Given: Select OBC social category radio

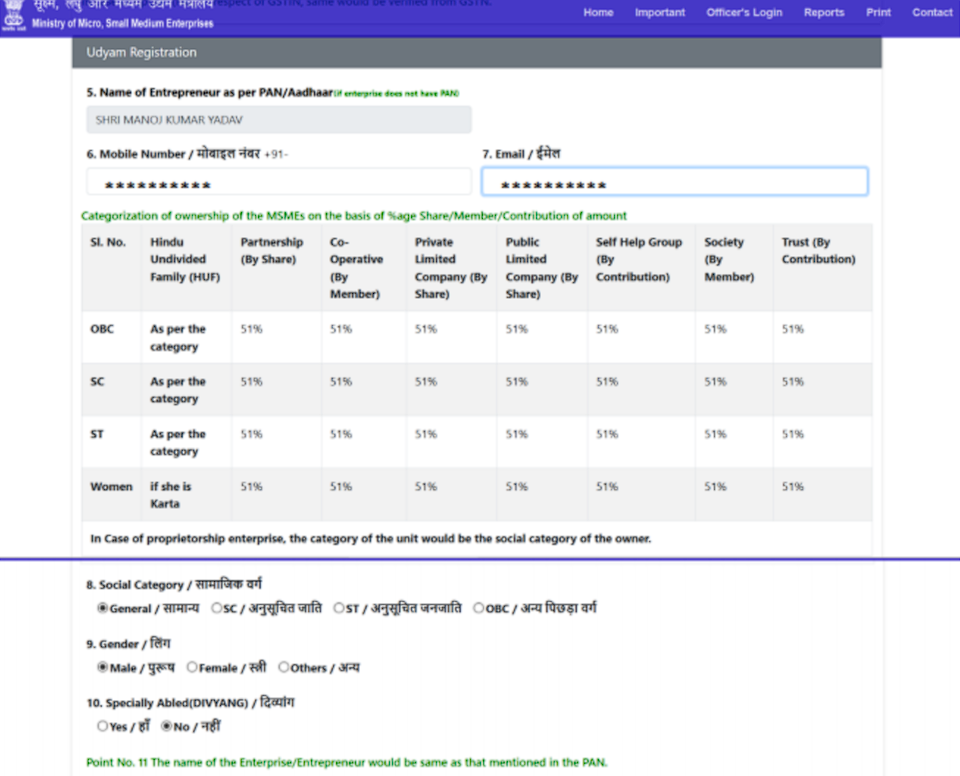Looking at the screenshot, I should (x=478, y=608).
